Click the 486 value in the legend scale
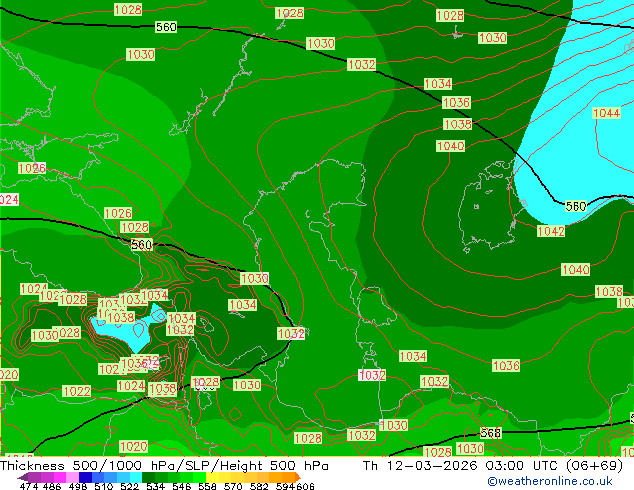634x490 pixels. [52, 486]
